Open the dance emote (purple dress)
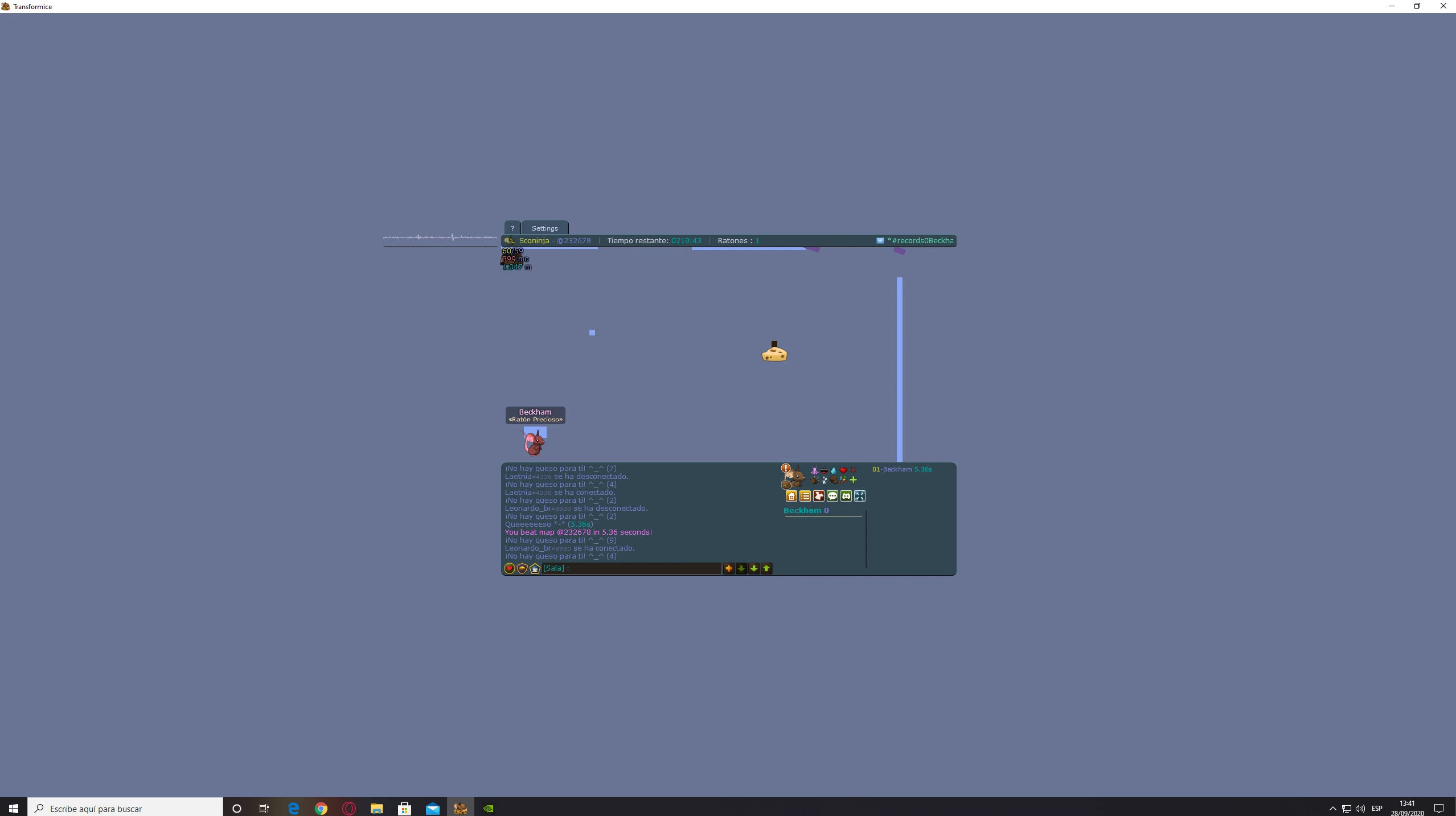This screenshot has height=816, width=1456. click(815, 470)
